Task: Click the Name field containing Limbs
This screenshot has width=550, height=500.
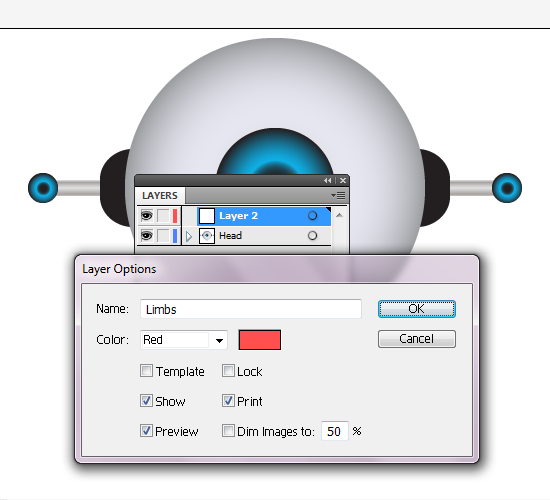Action: pos(251,309)
